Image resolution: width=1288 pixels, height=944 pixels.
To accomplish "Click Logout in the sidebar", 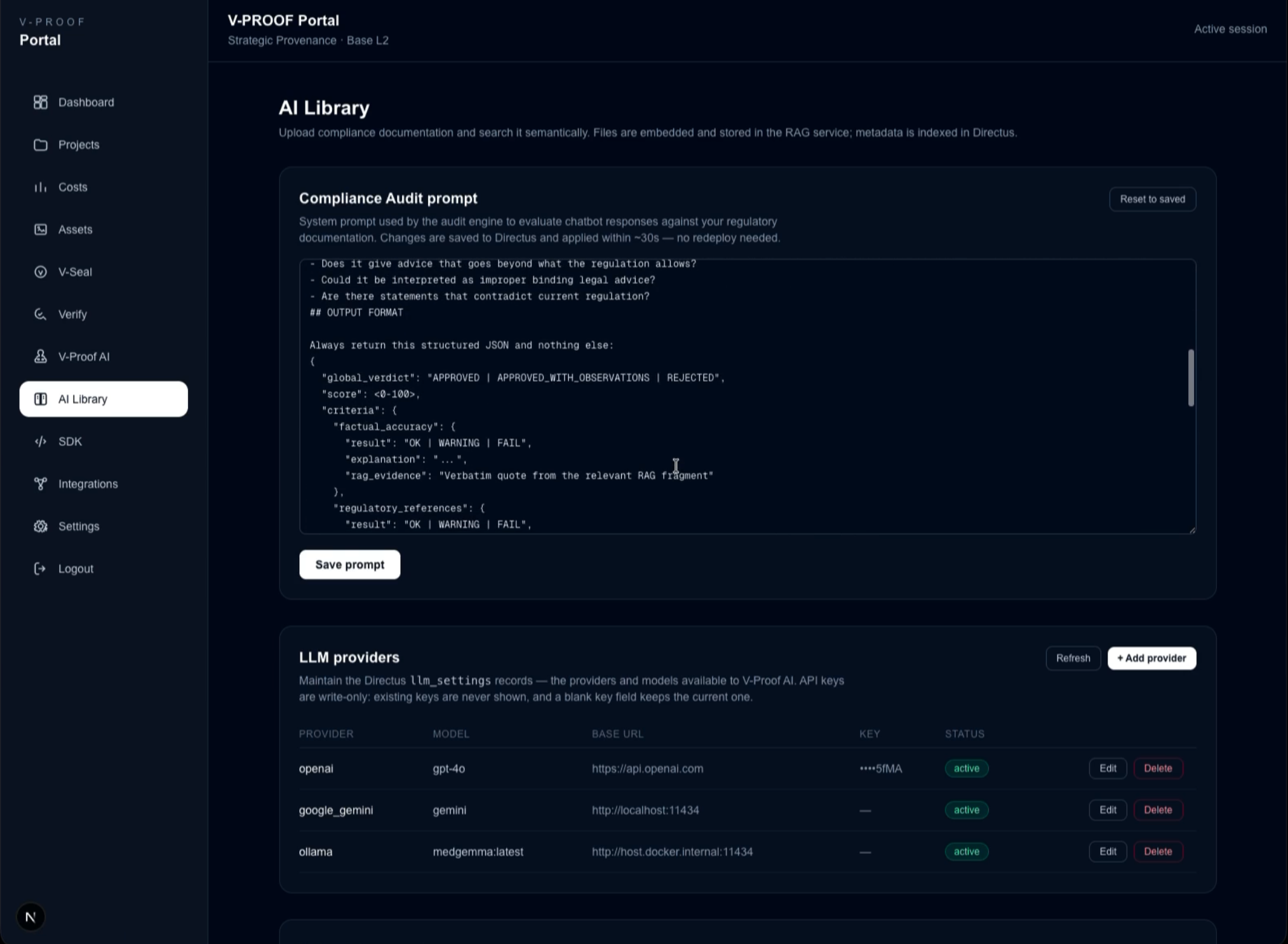I will (x=104, y=569).
